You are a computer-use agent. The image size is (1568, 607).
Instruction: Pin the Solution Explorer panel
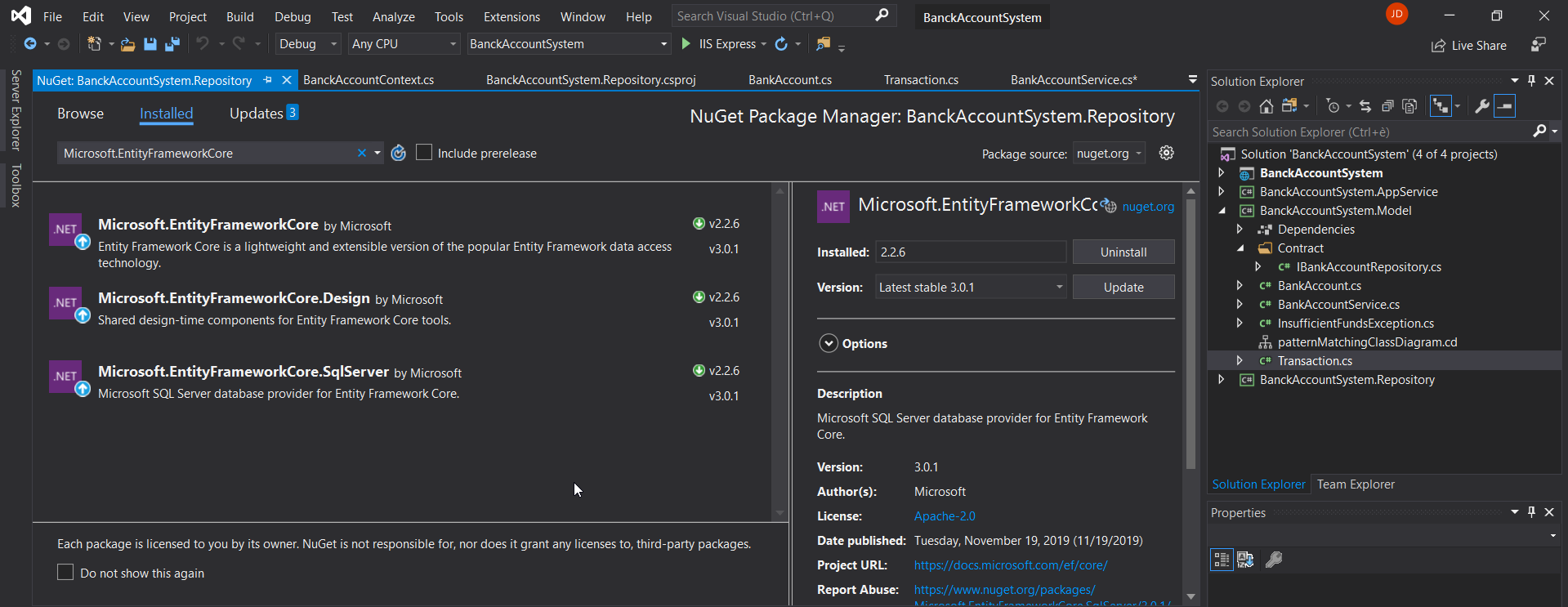point(1531,80)
